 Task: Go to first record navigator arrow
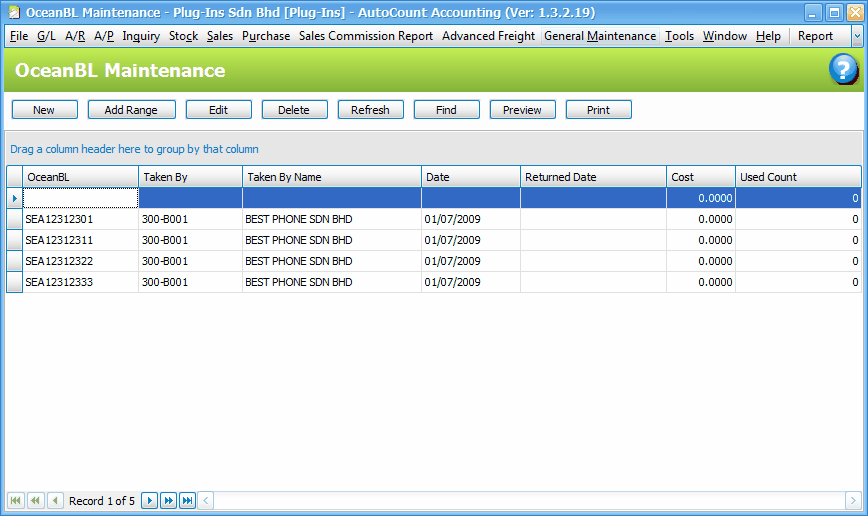click(x=16, y=500)
